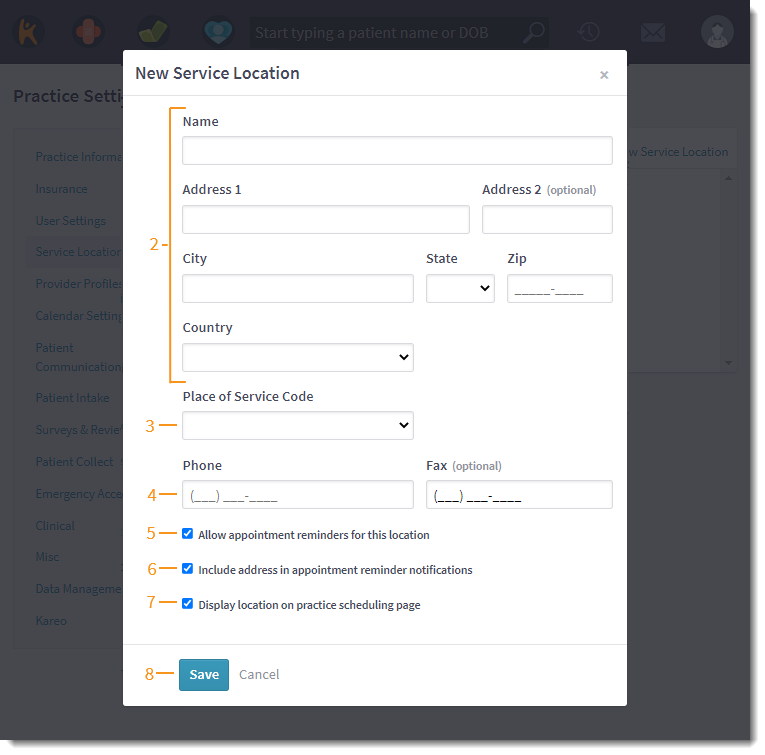The image size is (765, 755).
Task: Open the green billing money icon
Action: click(152, 32)
